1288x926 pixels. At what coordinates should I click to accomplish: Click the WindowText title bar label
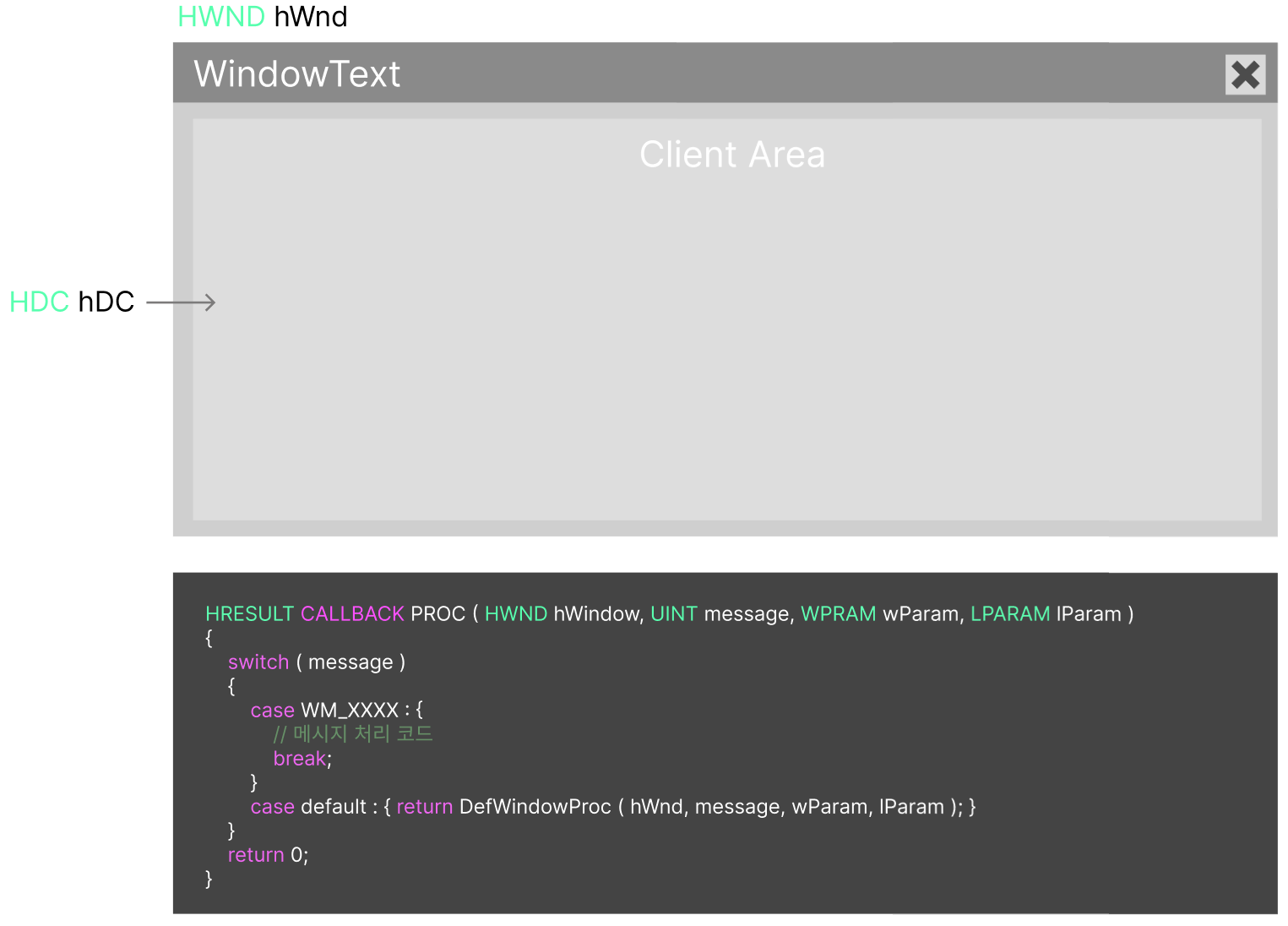tap(297, 74)
